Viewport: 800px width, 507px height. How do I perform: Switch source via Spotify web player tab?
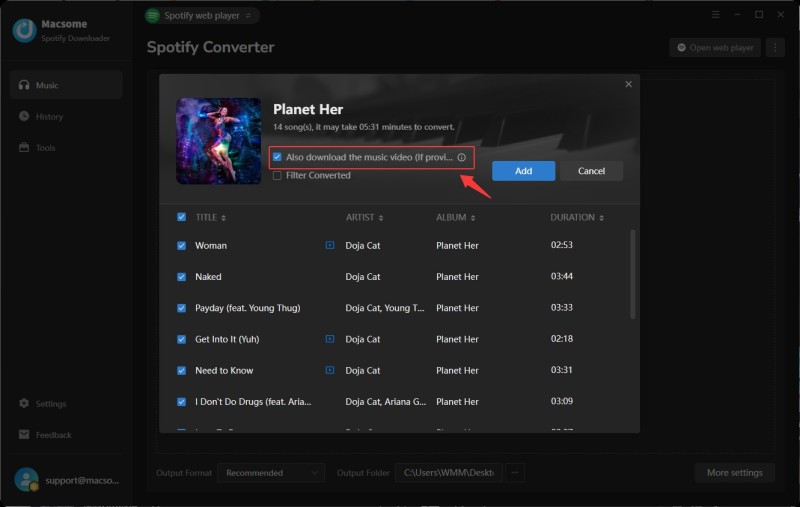pos(202,16)
